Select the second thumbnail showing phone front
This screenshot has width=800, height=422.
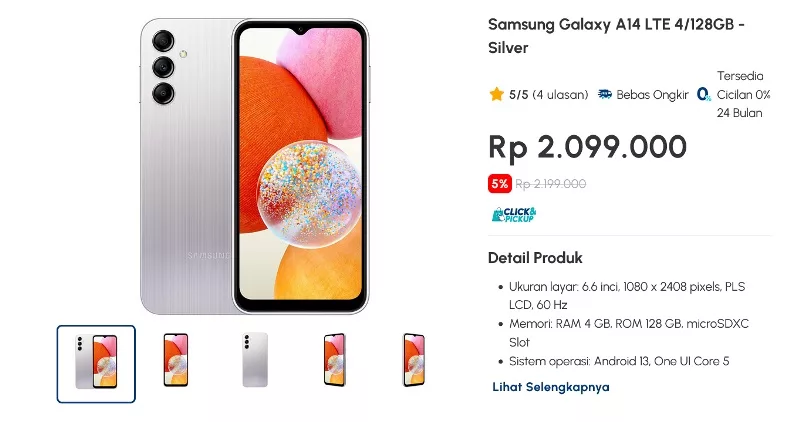click(176, 359)
